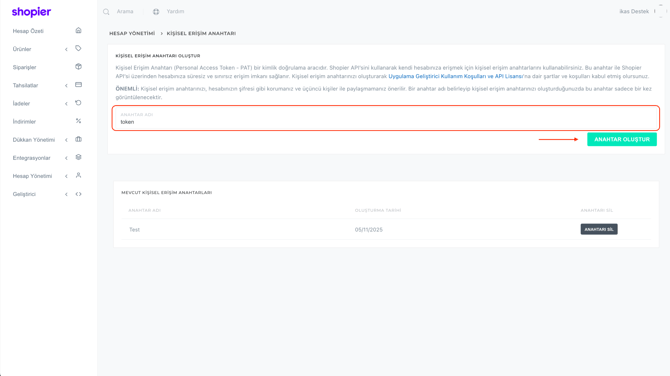Open İndirimler menu item
Viewport: 670px width, 376px height.
click(24, 122)
